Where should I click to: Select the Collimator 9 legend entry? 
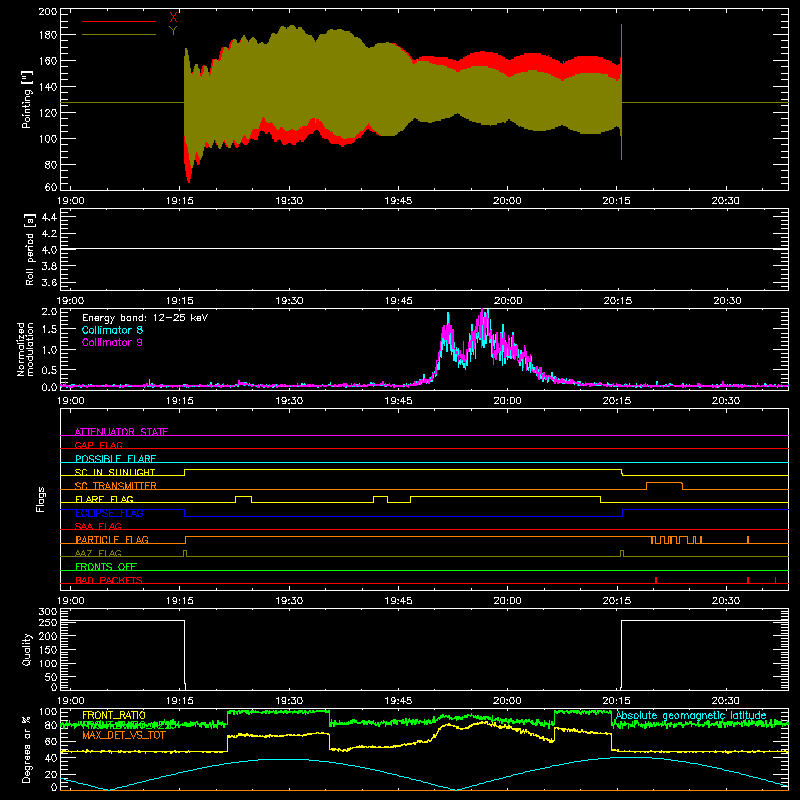click(x=112, y=342)
